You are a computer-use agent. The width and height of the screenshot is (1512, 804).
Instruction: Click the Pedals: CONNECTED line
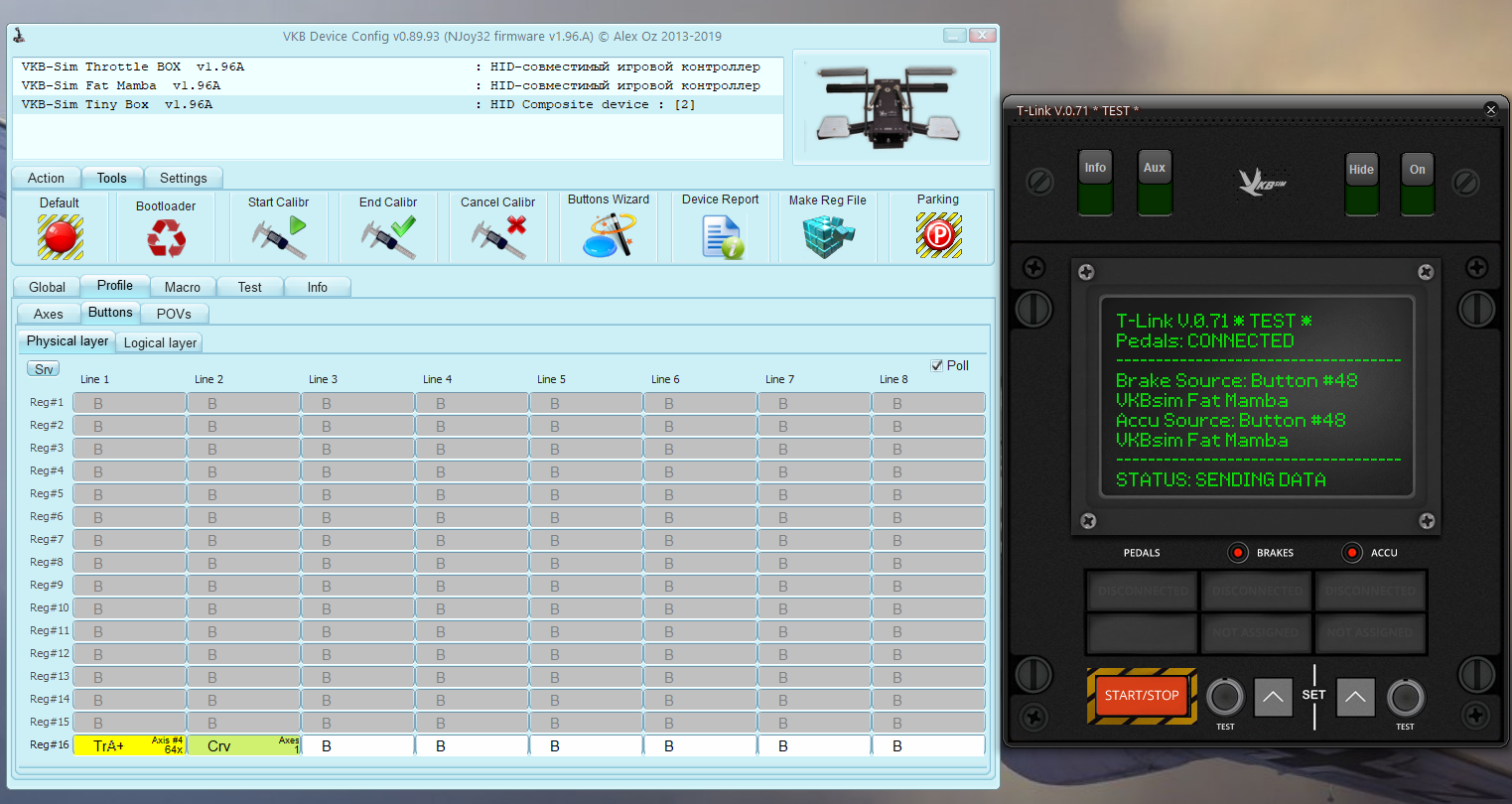tap(1204, 340)
